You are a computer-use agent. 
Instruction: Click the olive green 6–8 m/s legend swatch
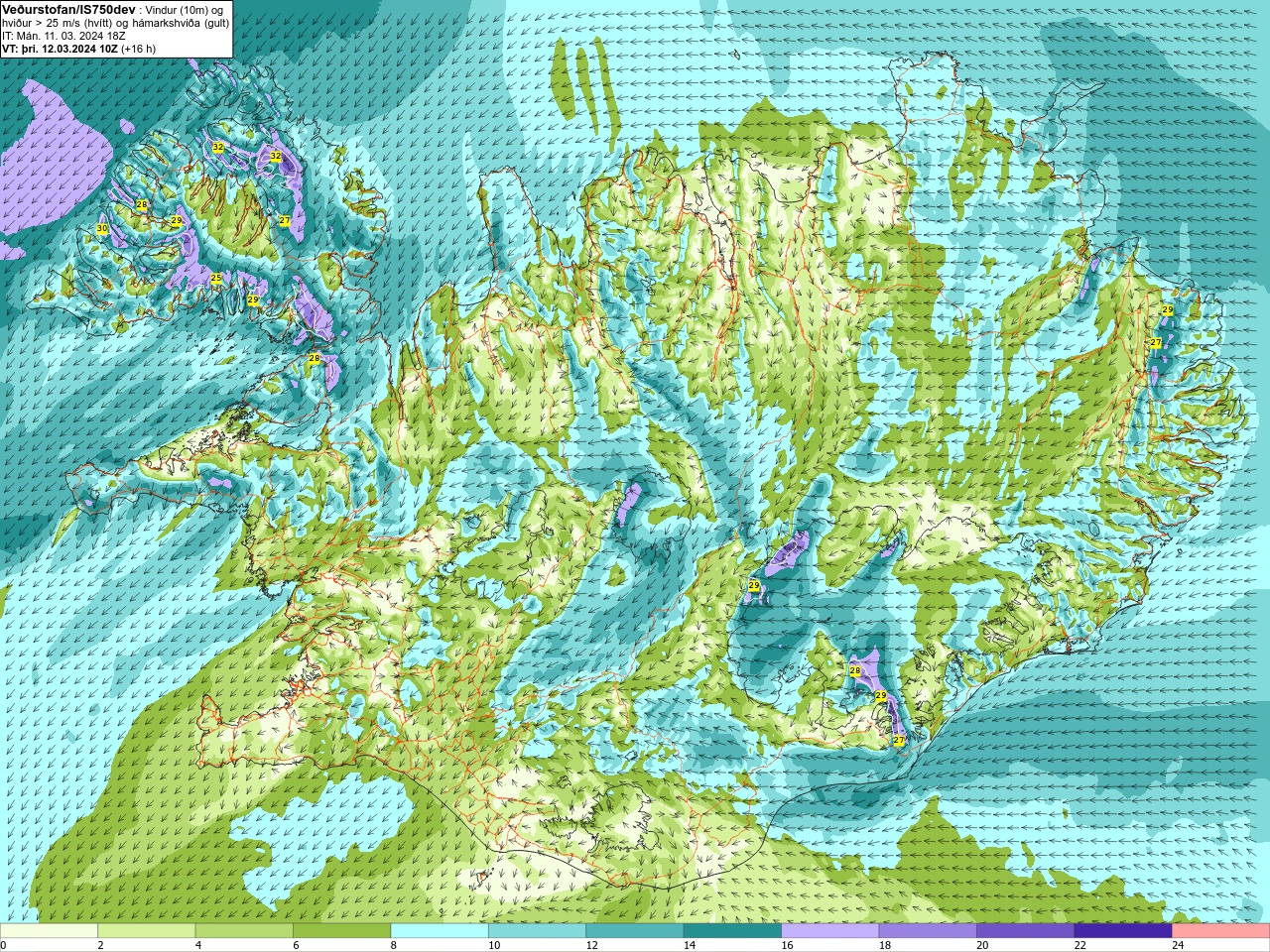click(341, 931)
